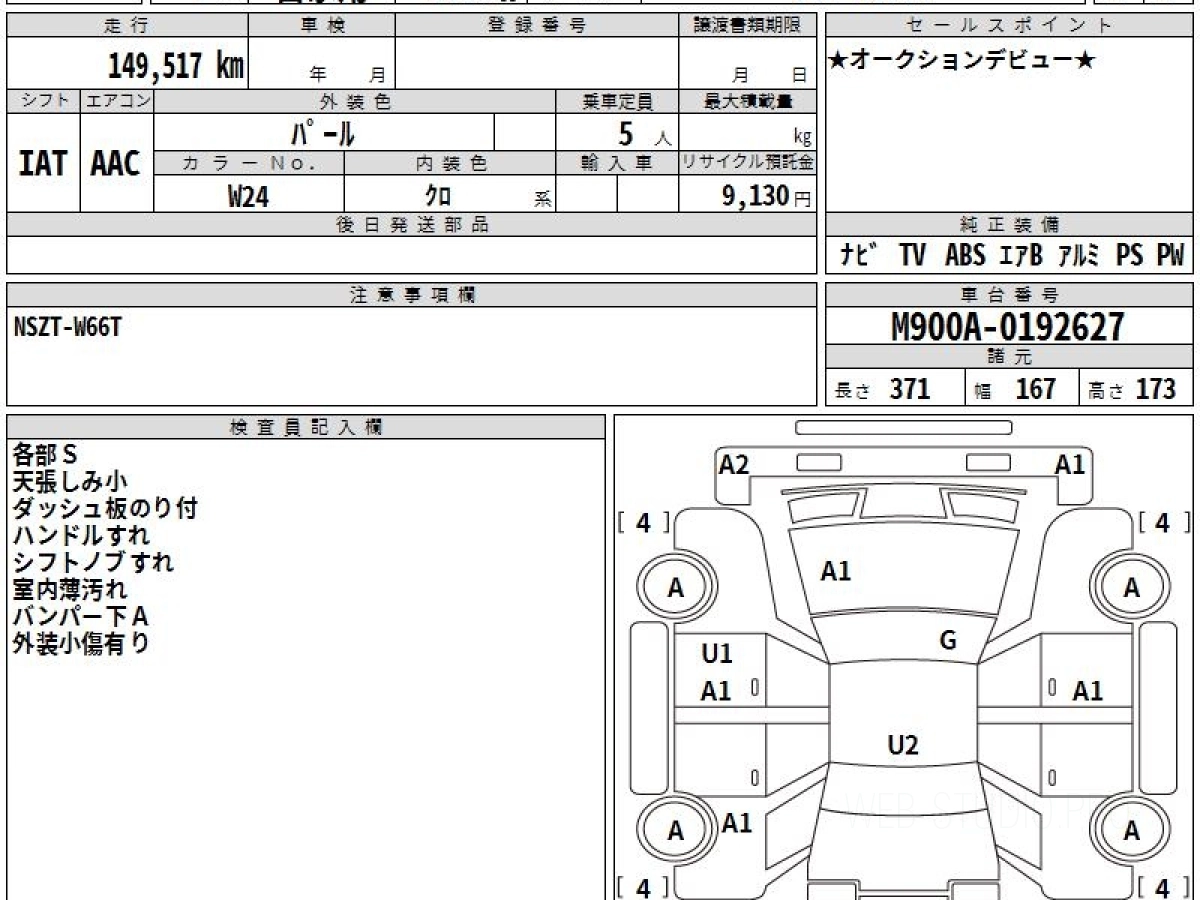
Task: Select the クロ interior color value
Action: coord(439,196)
